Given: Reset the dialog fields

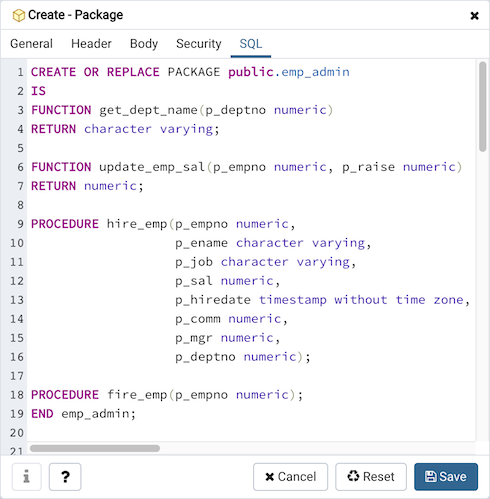Looking at the screenshot, I should (371, 477).
